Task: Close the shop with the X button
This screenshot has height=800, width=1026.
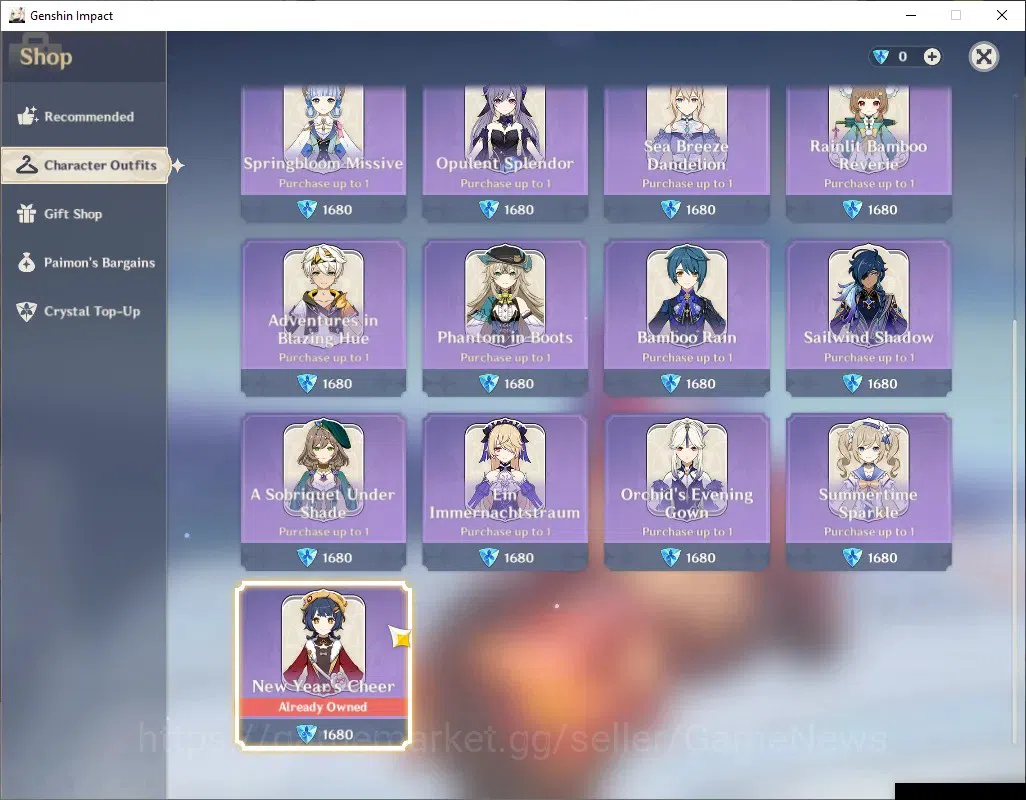Action: point(983,57)
